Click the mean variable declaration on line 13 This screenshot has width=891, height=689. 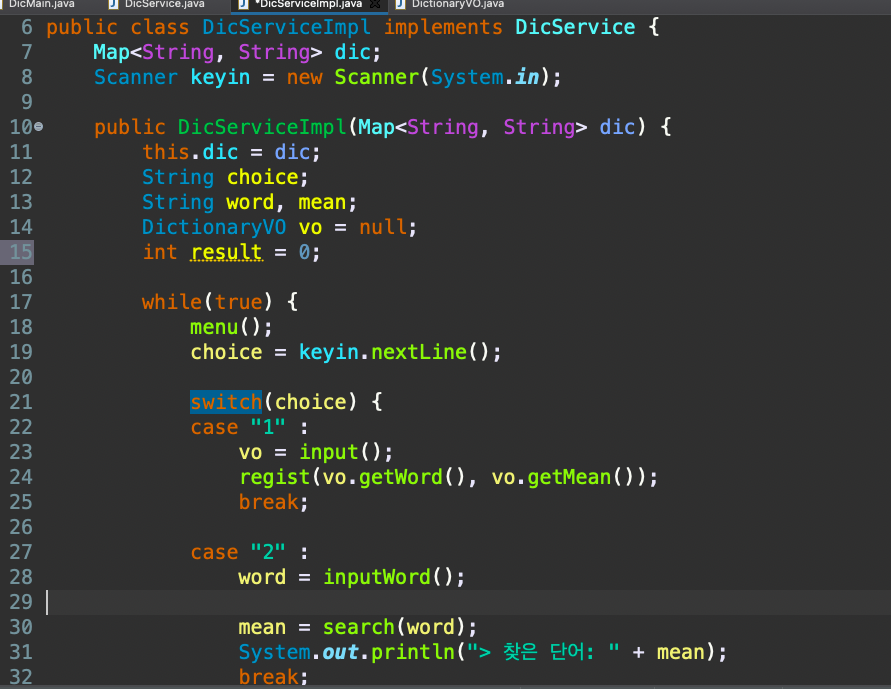(322, 202)
